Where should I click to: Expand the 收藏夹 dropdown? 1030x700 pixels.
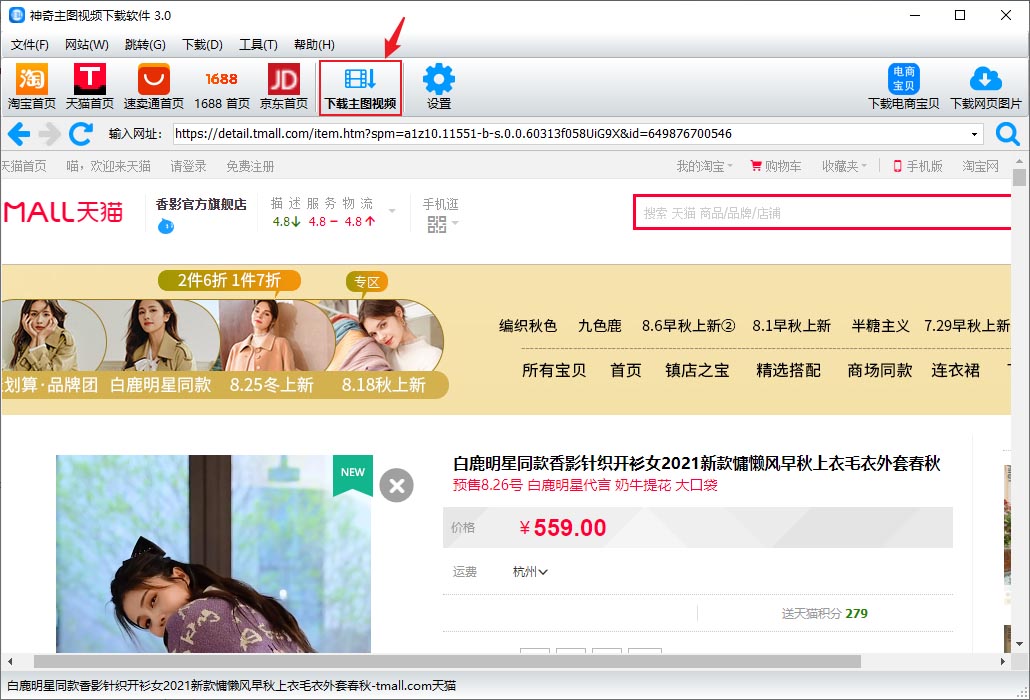click(844, 166)
